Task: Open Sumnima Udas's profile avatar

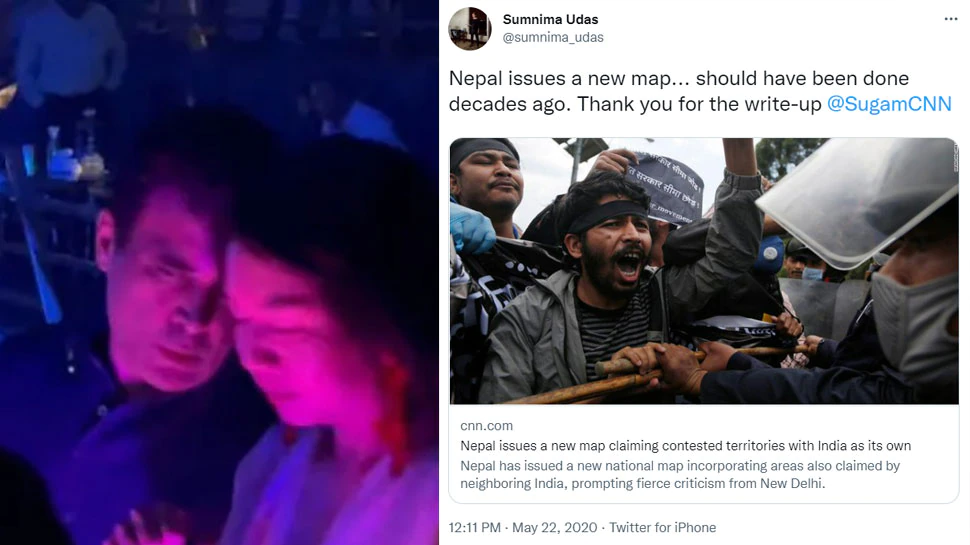Action: click(x=470, y=28)
